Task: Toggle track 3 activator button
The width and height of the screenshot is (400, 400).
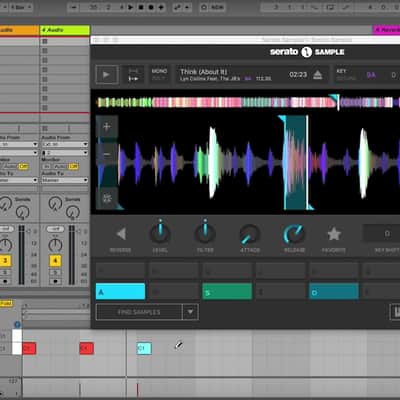Action: [x=5, y=261]
